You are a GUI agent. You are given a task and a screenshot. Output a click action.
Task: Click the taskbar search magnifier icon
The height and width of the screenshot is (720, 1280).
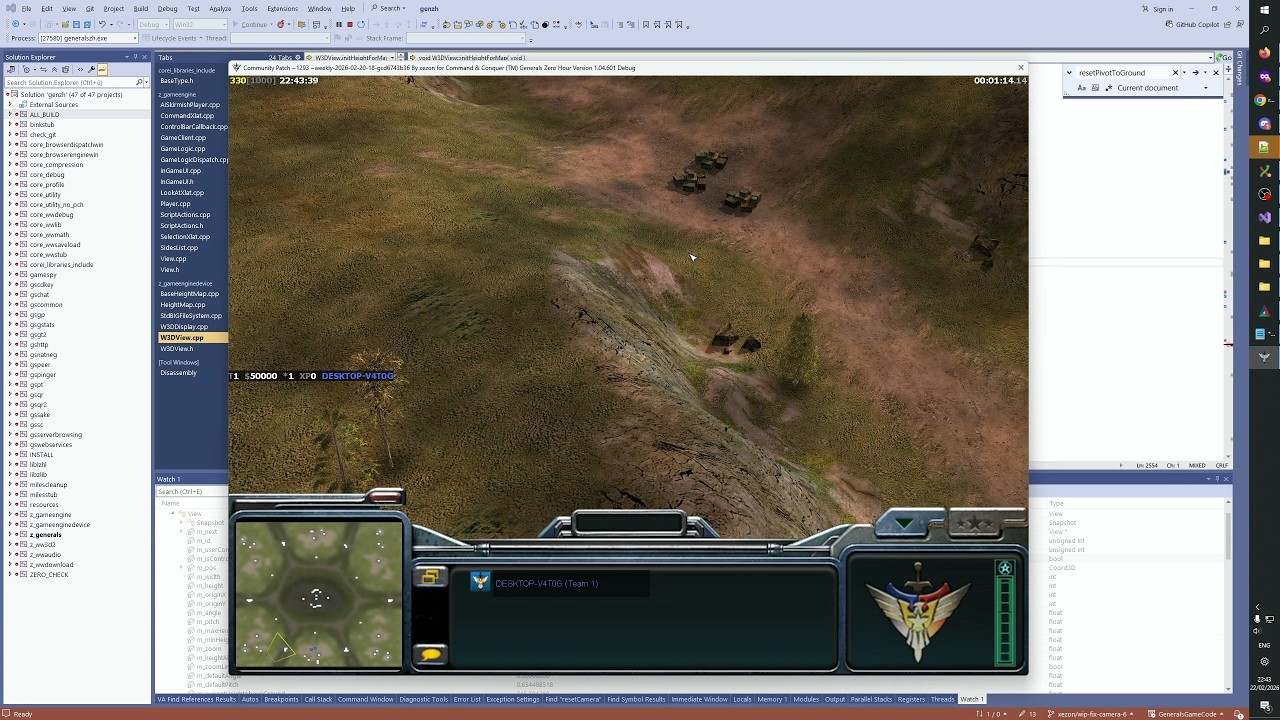click(x=1264, y=30)
